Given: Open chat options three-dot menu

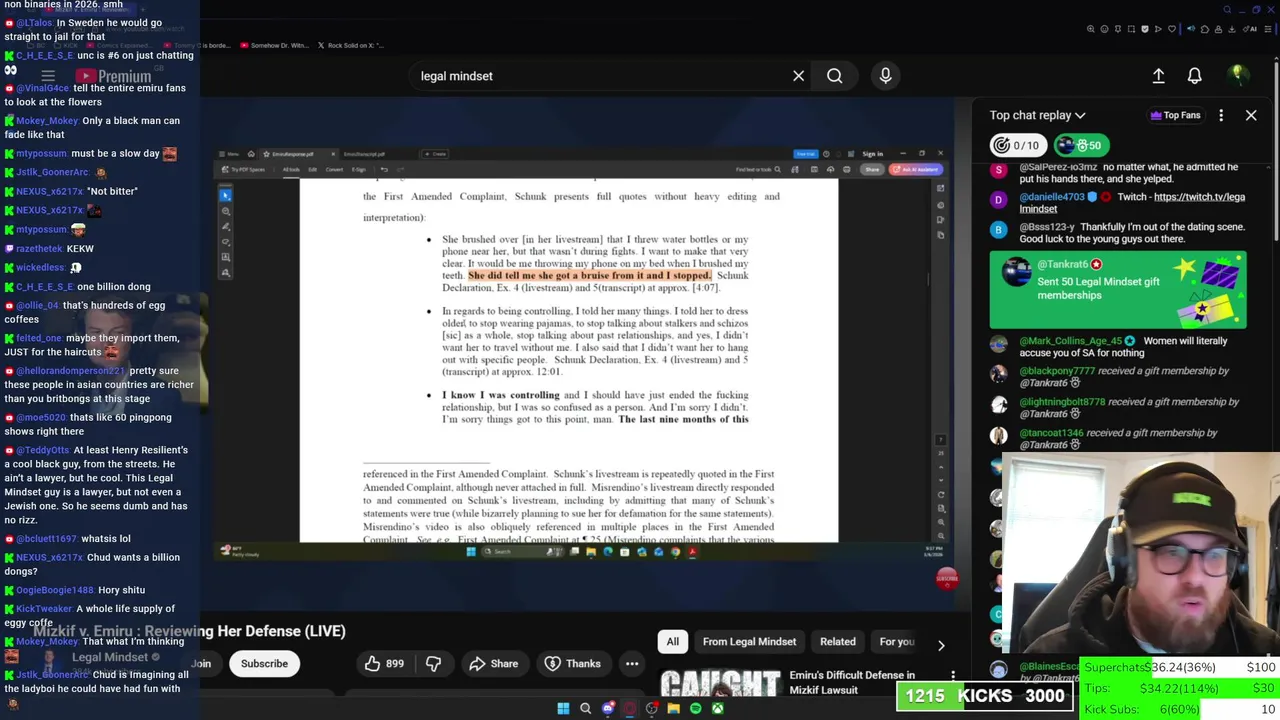Looking at the screenshot, I should pyautogui.click(x=1221, y=115).
